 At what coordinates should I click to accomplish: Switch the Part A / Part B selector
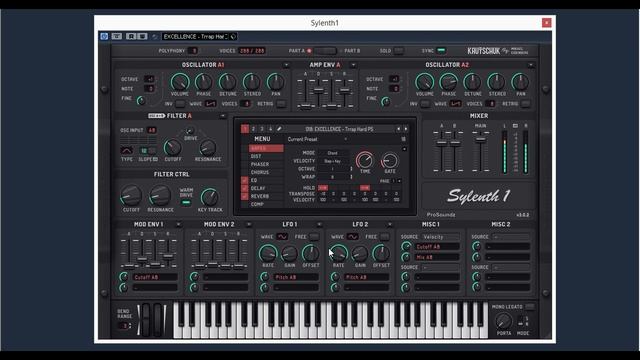tap(325, 51)
